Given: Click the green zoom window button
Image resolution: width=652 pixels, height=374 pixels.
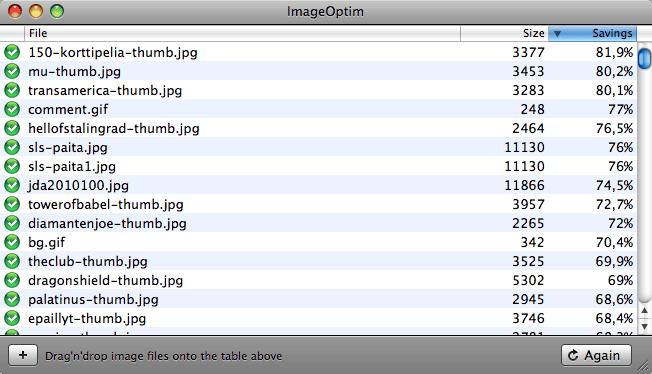Looking at the screenshot, I should coord(57,11).
